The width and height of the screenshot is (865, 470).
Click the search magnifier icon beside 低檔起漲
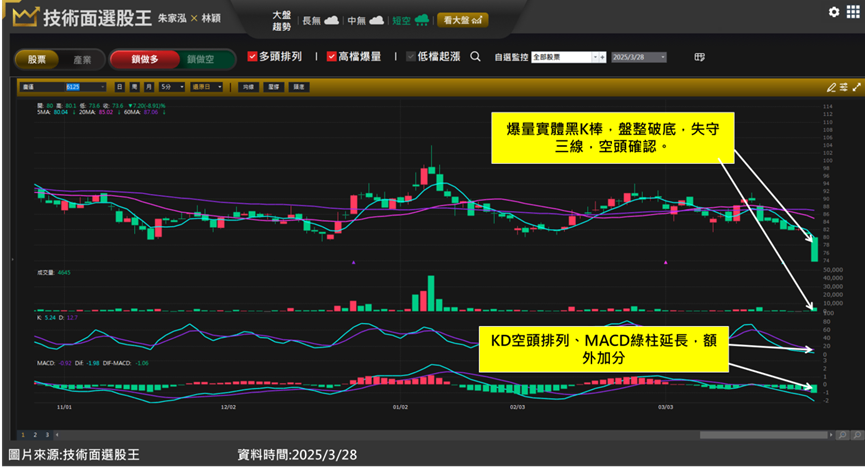coord(475,56)
